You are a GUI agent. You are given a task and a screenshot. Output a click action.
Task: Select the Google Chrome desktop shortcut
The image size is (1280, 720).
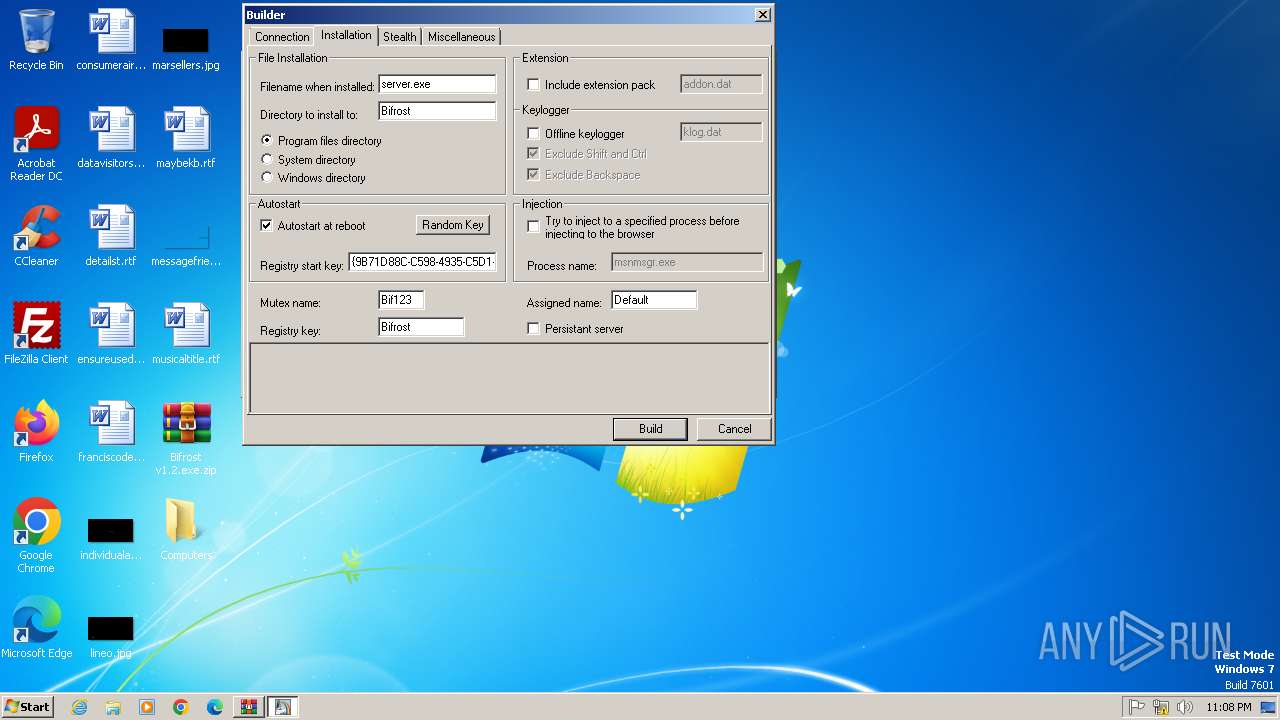[x=36, y=536]
